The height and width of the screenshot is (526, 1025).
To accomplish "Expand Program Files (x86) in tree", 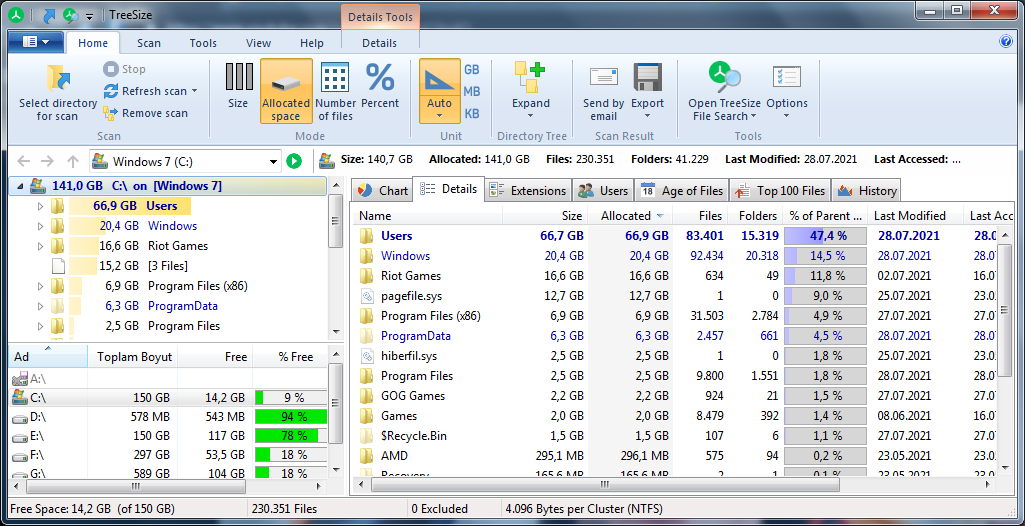I will point(40,286).
